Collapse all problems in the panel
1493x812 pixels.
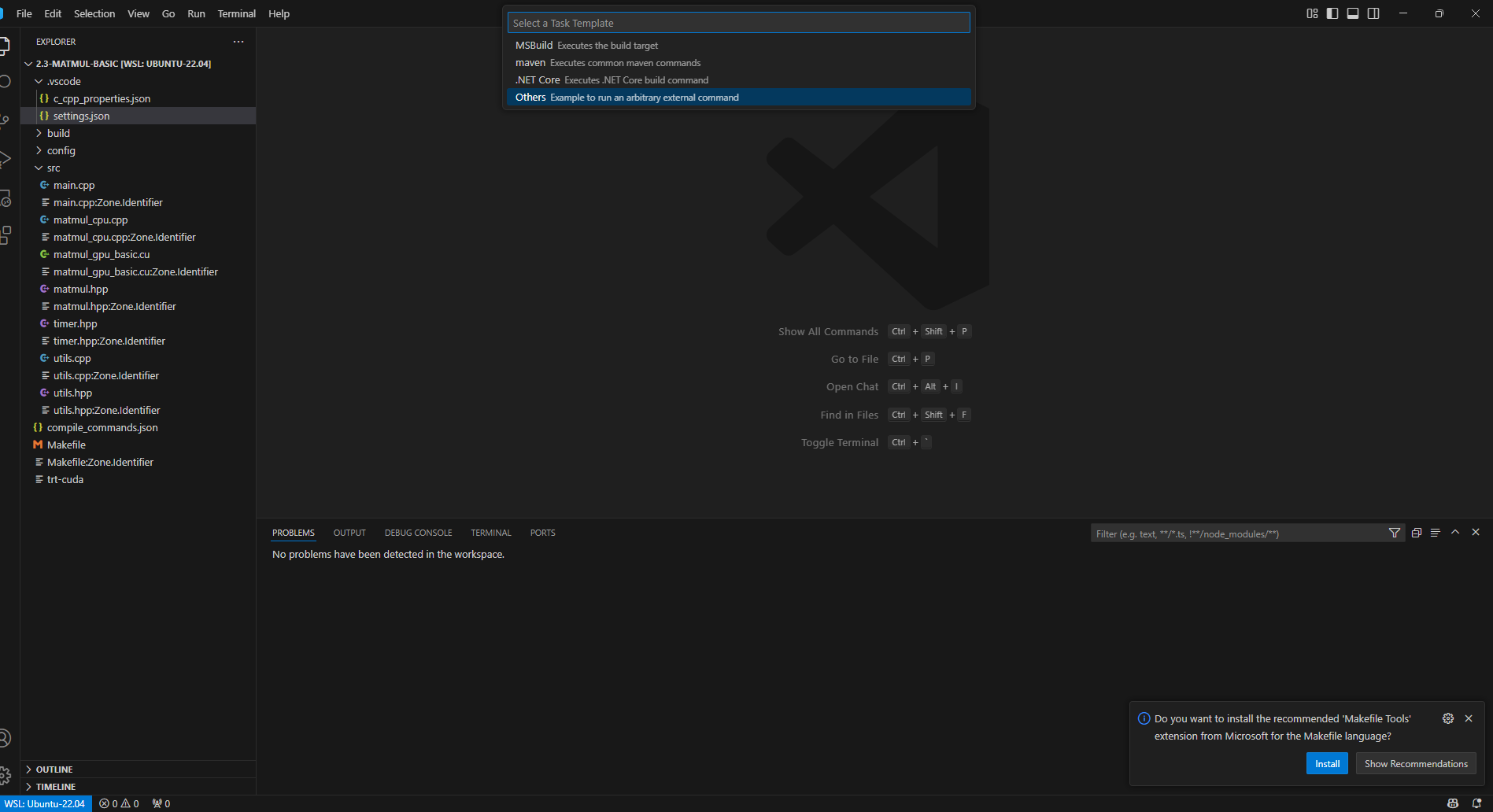[x=1416, y=533]
